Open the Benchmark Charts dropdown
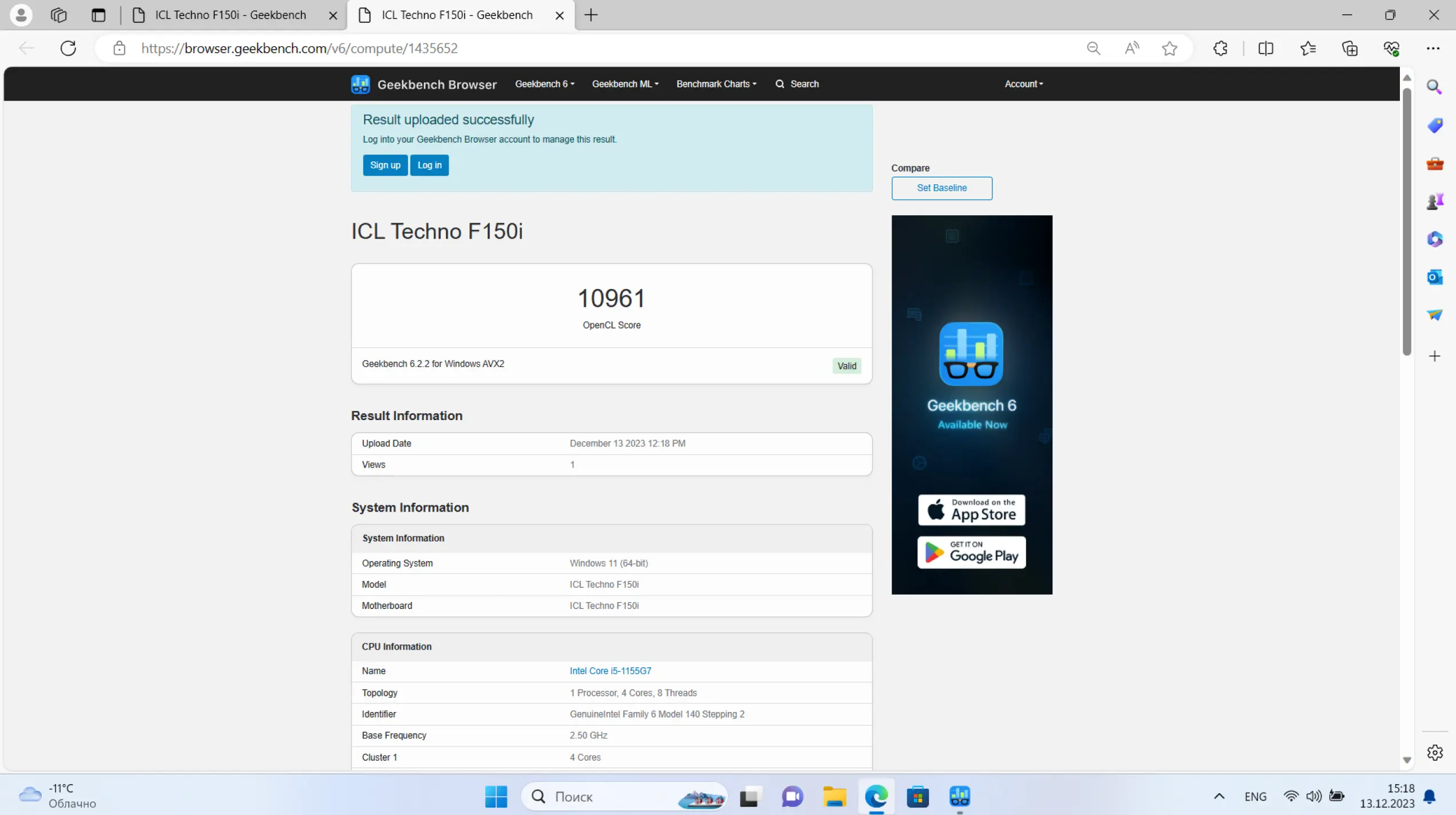Image resolution: width=1456 pixels, height=815 pixels. [716, 84]
